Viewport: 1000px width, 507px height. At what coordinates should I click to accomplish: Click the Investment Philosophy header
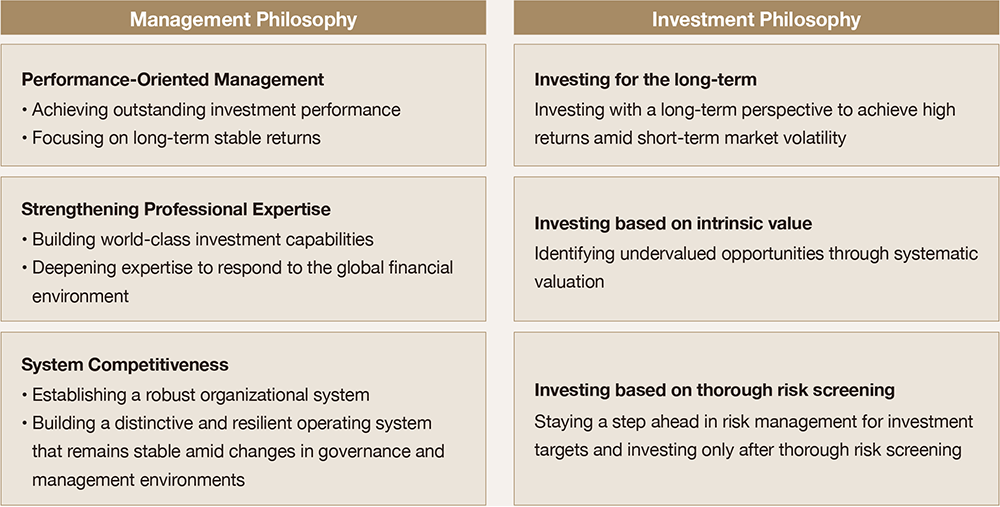756,19
